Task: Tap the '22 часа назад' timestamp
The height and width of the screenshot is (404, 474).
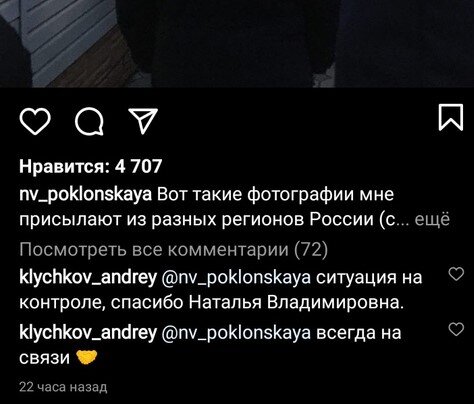Action: pos(63,387)
